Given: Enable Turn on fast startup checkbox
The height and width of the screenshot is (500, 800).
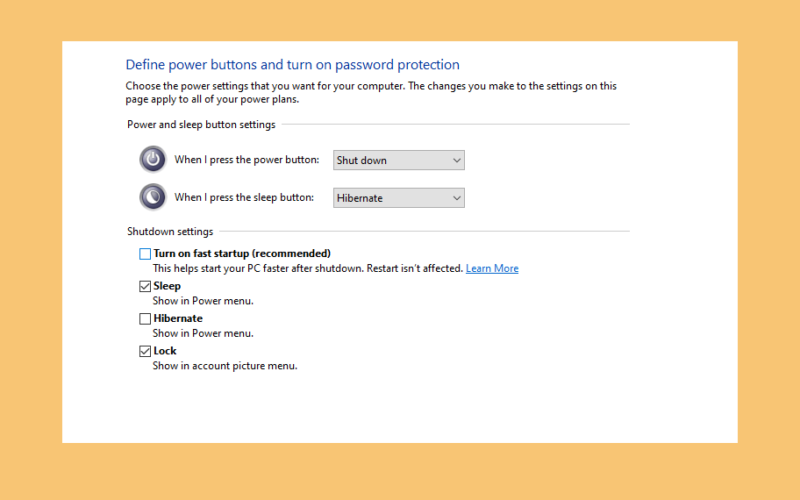Looking at the screenshot, I should click(x=145, y=254).
